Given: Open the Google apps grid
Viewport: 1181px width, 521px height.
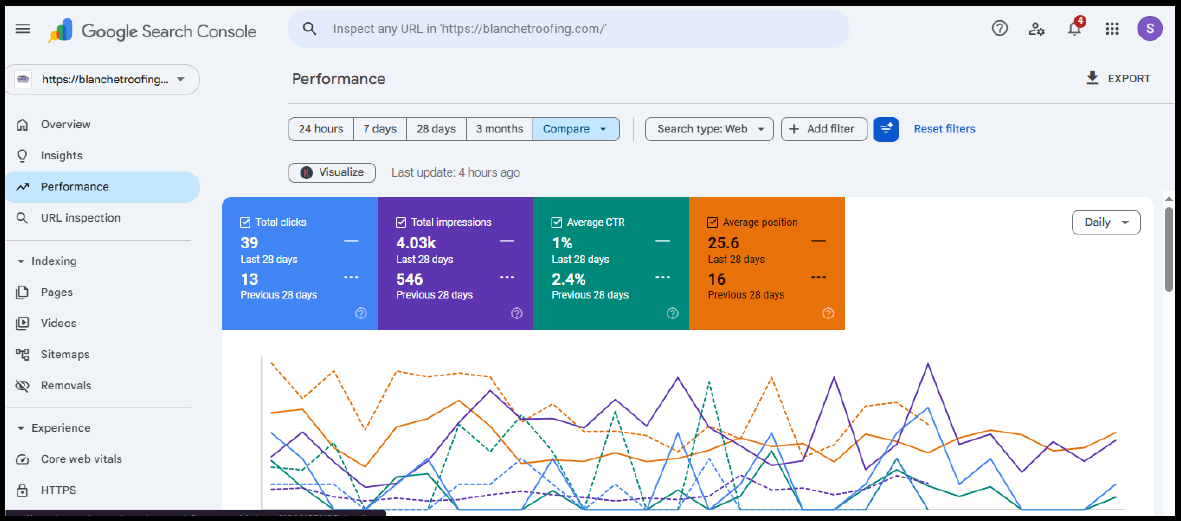Looking at the screenshot, I should coord(1112,29).
